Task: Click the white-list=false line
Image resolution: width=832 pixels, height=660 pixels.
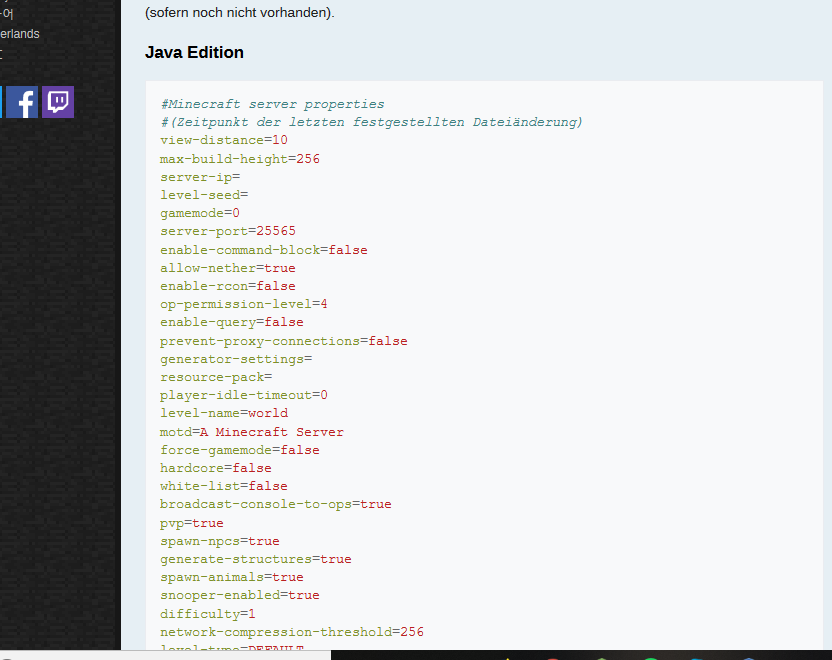Action: 224,487
